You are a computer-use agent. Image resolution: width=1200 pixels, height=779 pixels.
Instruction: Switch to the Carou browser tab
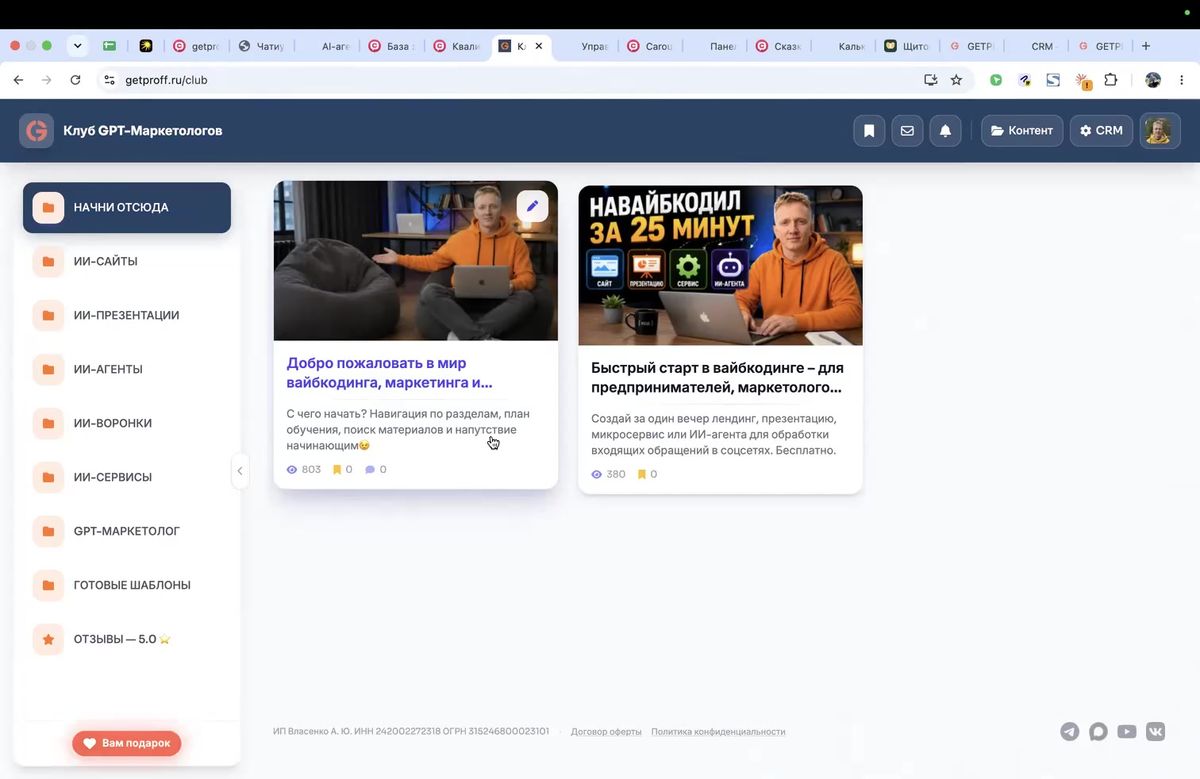[652, 46]
